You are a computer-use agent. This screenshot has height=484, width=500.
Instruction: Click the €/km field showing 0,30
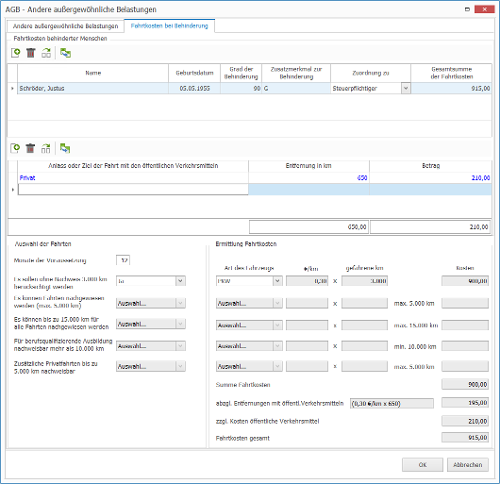tap(307, 281)
